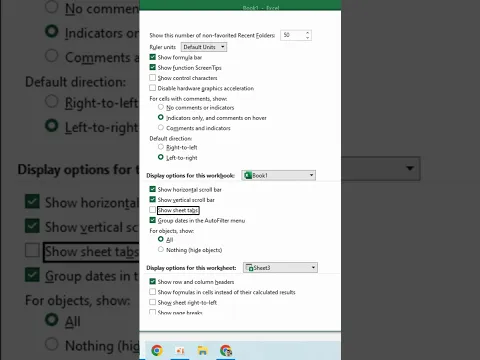Click the Display options for this workbook heading
This screenshot has height=360, width=480.
tap(190, 176)
